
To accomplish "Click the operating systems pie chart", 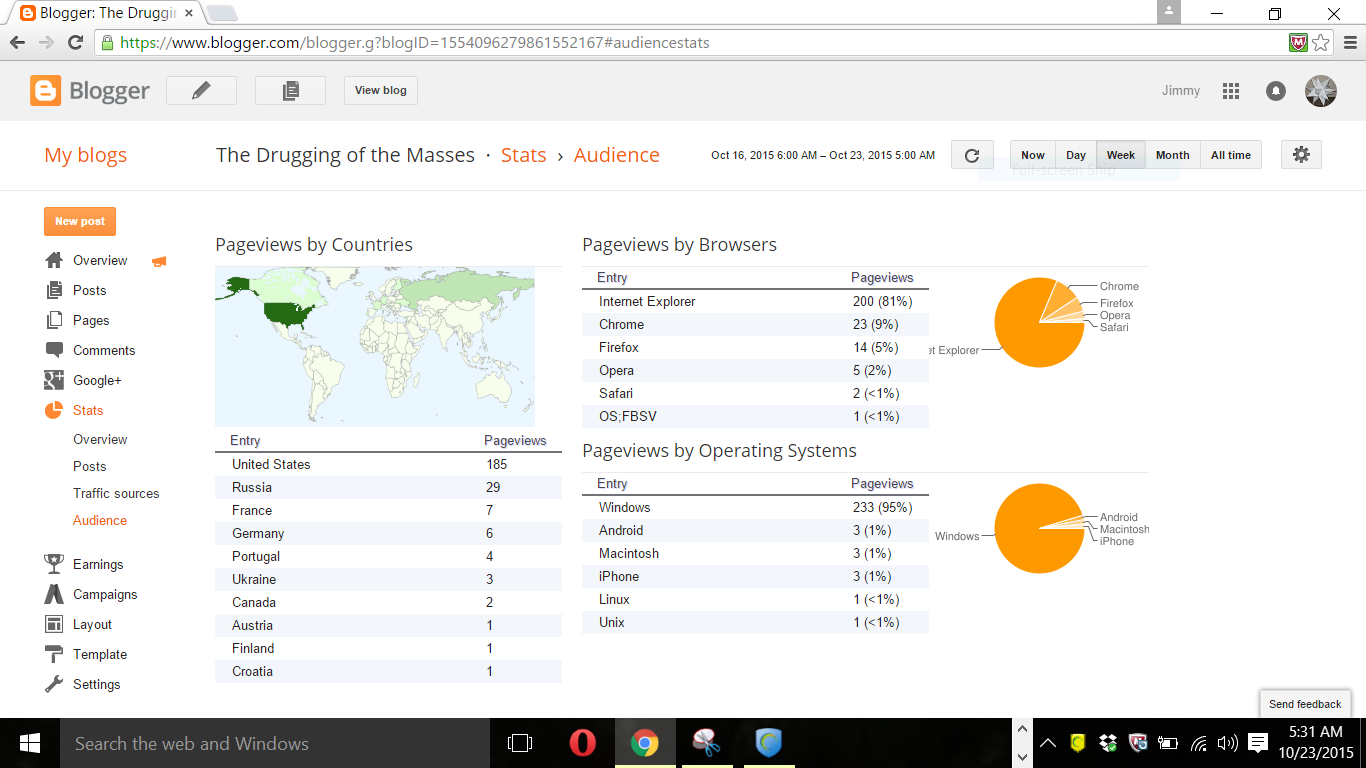I will pyautogui.click(x=1039, y=528).
